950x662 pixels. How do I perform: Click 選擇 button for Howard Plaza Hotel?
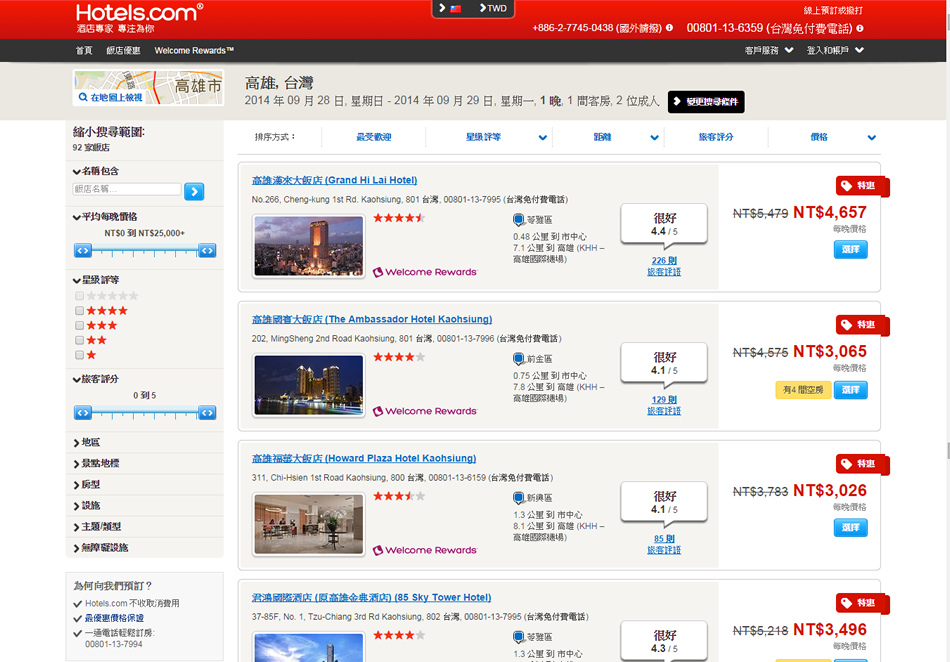click(851, 528)
